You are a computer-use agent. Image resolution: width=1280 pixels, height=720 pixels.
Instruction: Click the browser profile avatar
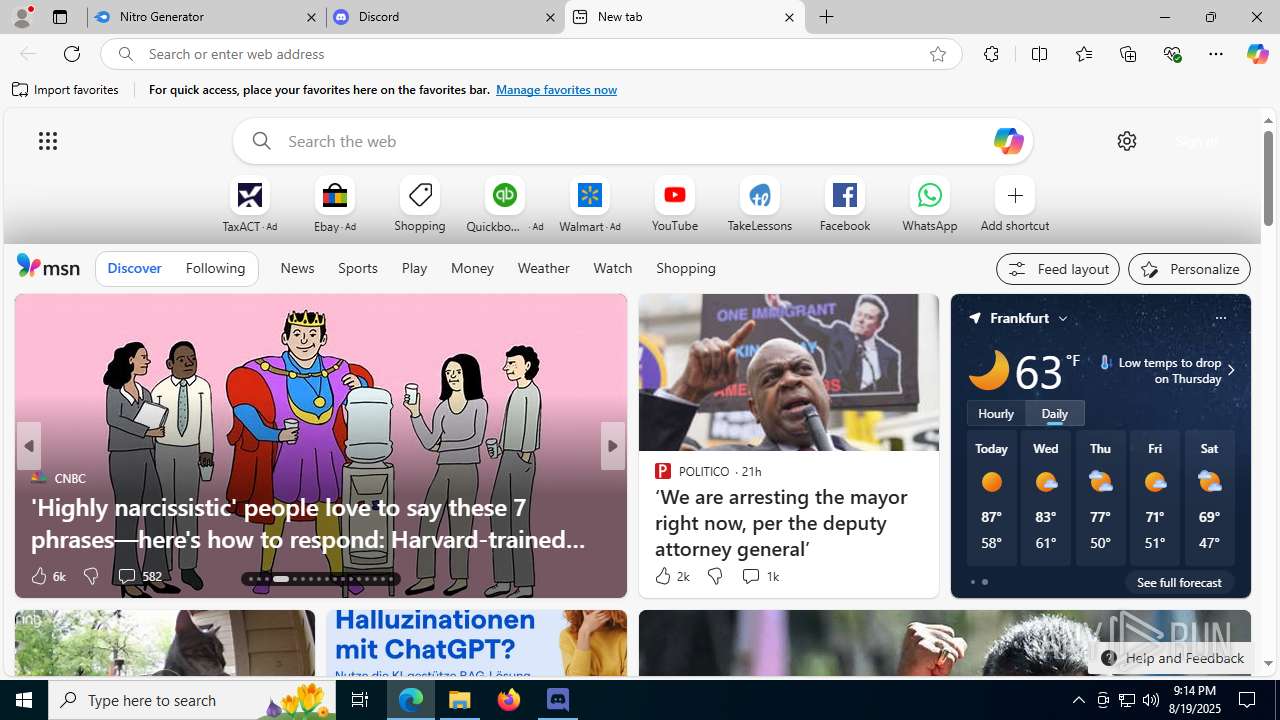pyautogui.click(x=22, y=17)
